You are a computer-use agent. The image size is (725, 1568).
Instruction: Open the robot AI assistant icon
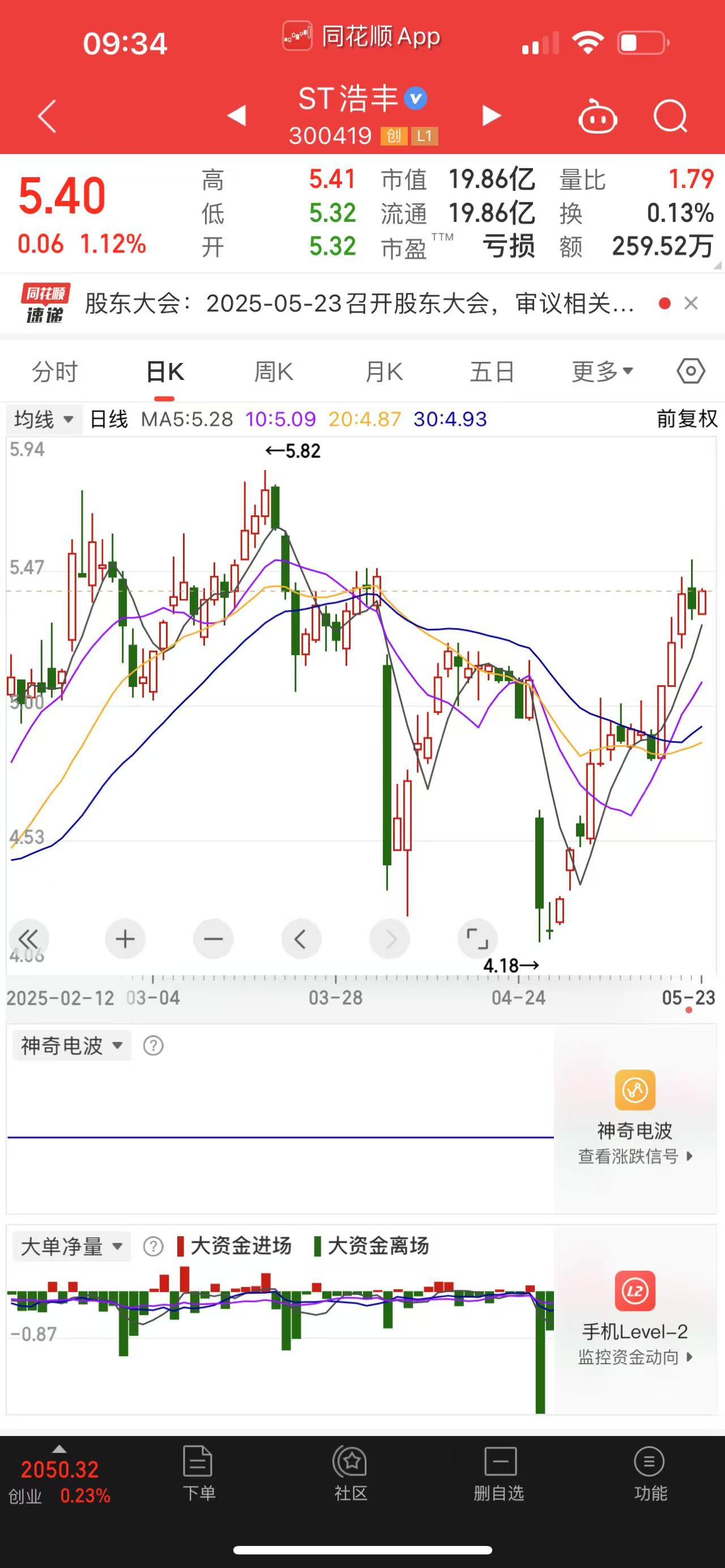click(x=597, y=116)
